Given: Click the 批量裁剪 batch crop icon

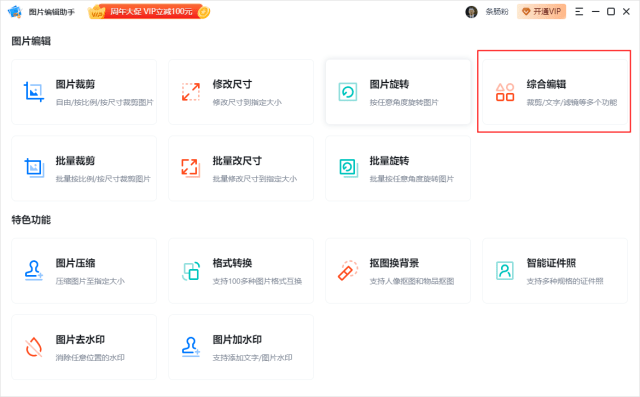Looking at the screenshot, I should [34, 168].
